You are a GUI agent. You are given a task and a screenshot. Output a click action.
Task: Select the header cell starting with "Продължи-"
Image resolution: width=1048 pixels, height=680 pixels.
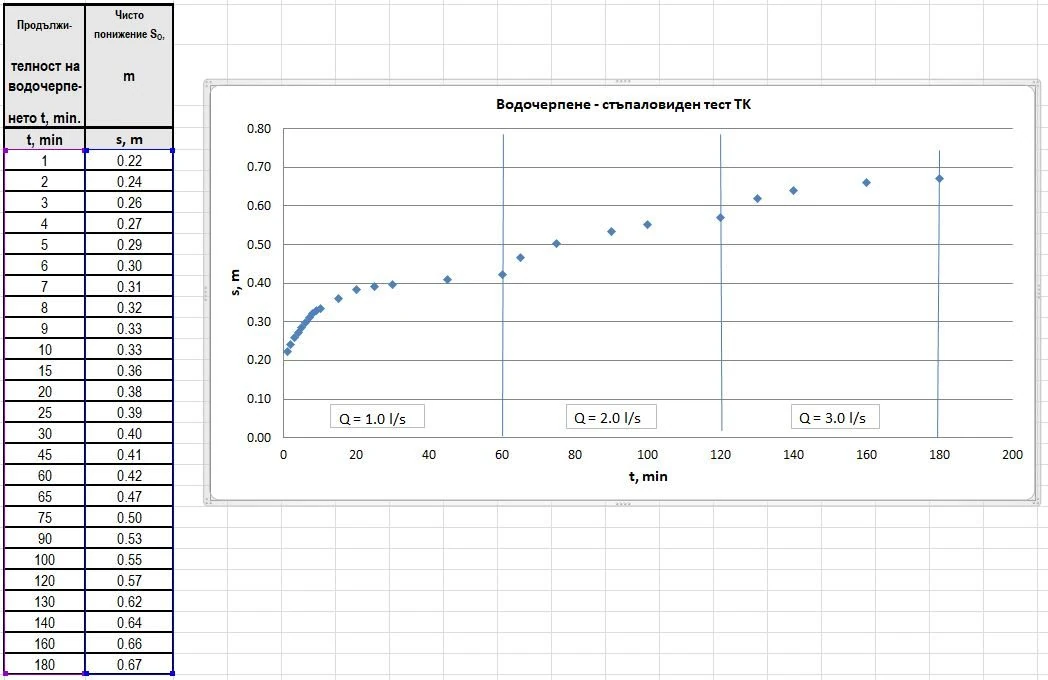pyautogui.click(x=45, y=66)
